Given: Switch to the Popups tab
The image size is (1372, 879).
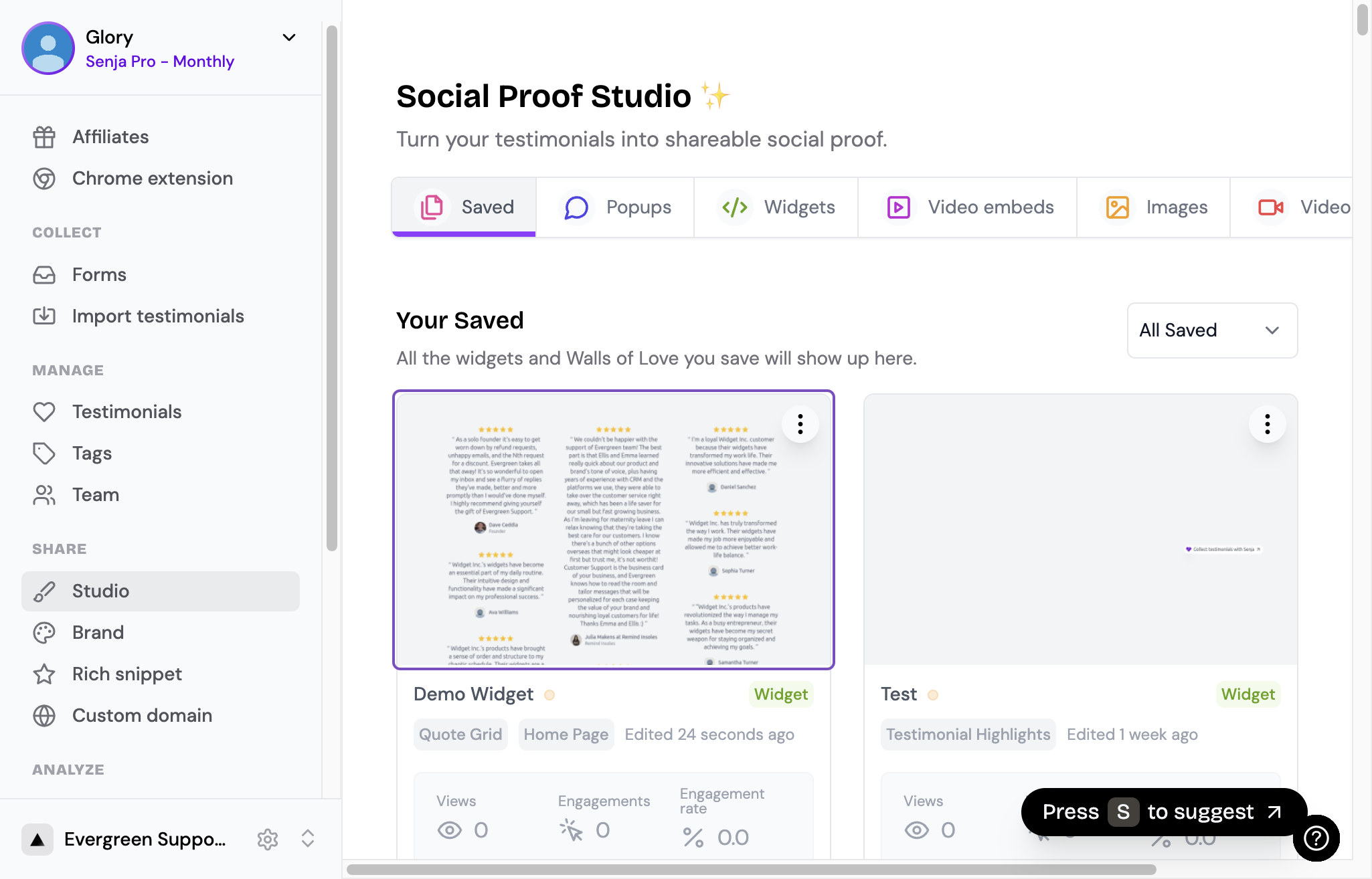Looking at the screenshot, I should point(615,207).
